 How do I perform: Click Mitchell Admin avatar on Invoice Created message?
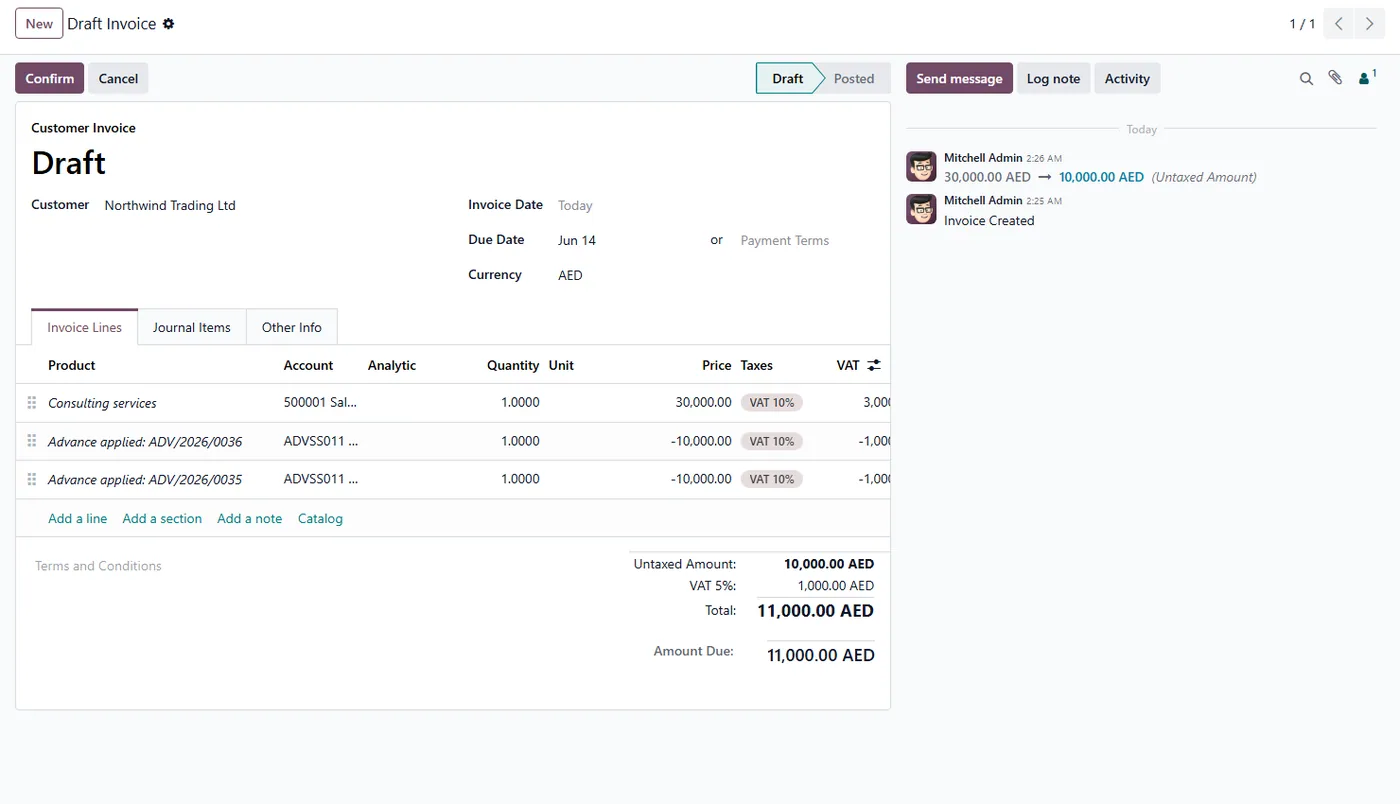[x=921, y=209]
